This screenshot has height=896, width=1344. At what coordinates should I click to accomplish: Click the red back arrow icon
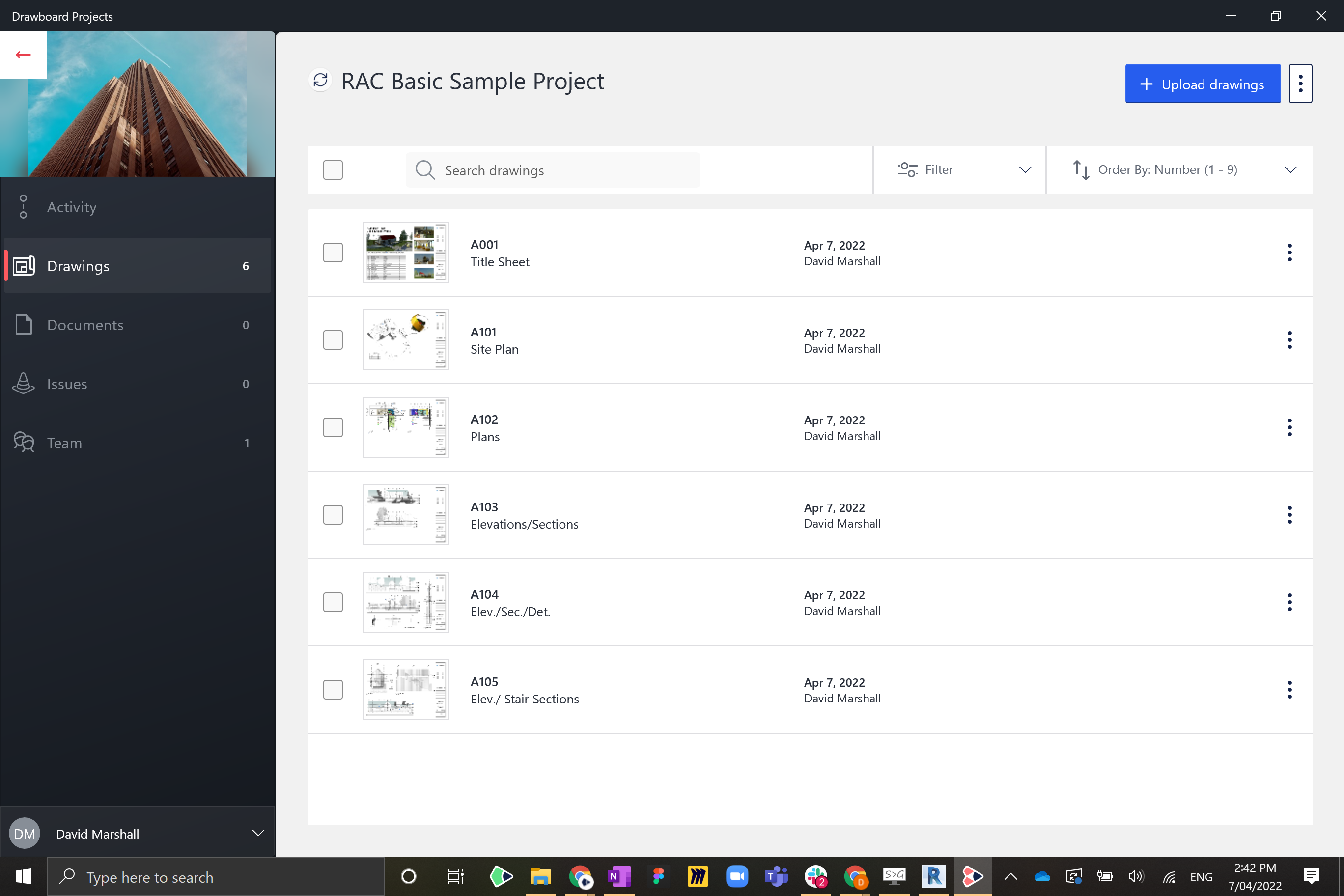point(24,55)
